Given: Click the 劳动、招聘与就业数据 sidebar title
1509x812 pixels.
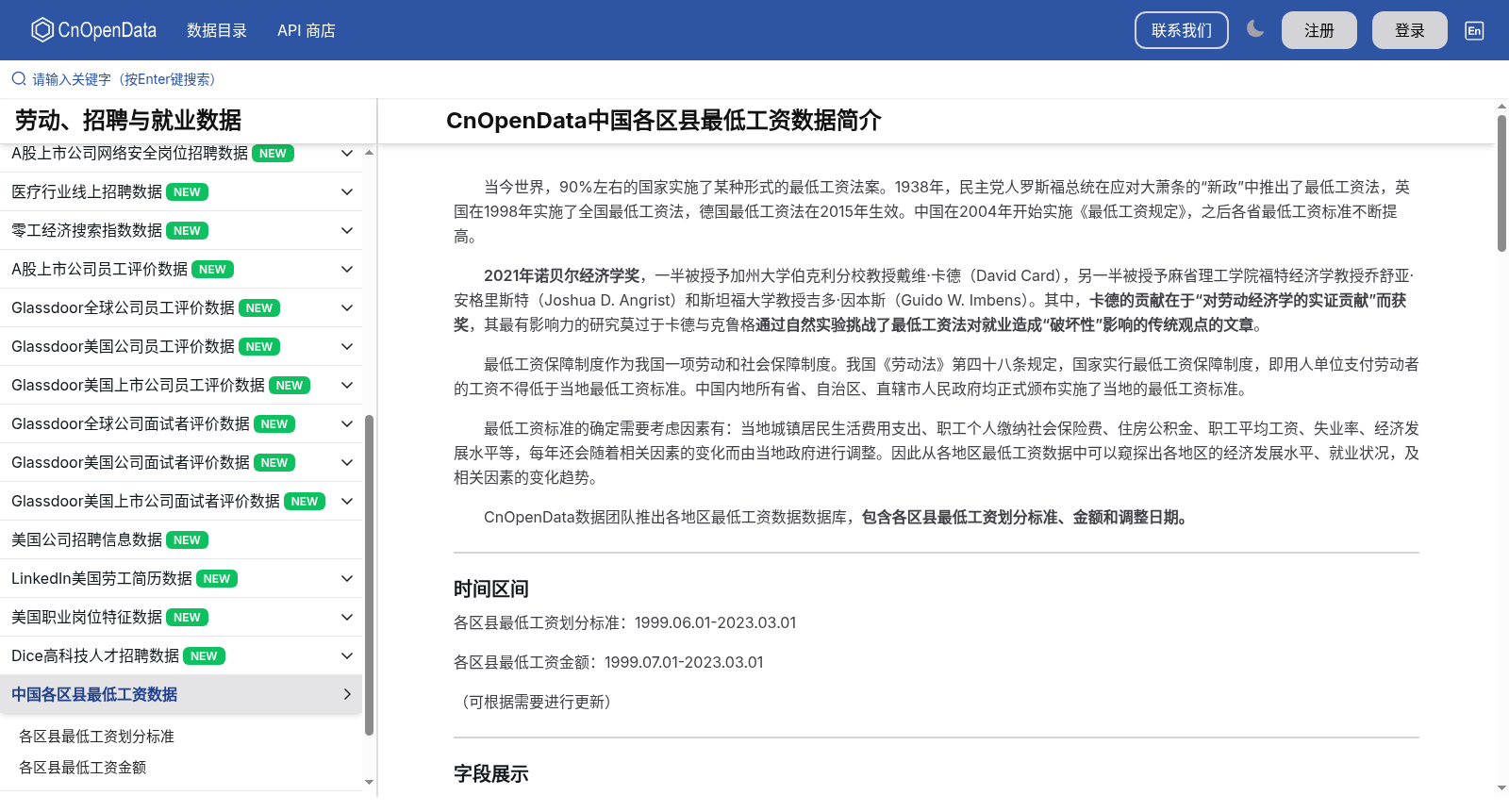Looking at the screenshot, I should [127, 120].
